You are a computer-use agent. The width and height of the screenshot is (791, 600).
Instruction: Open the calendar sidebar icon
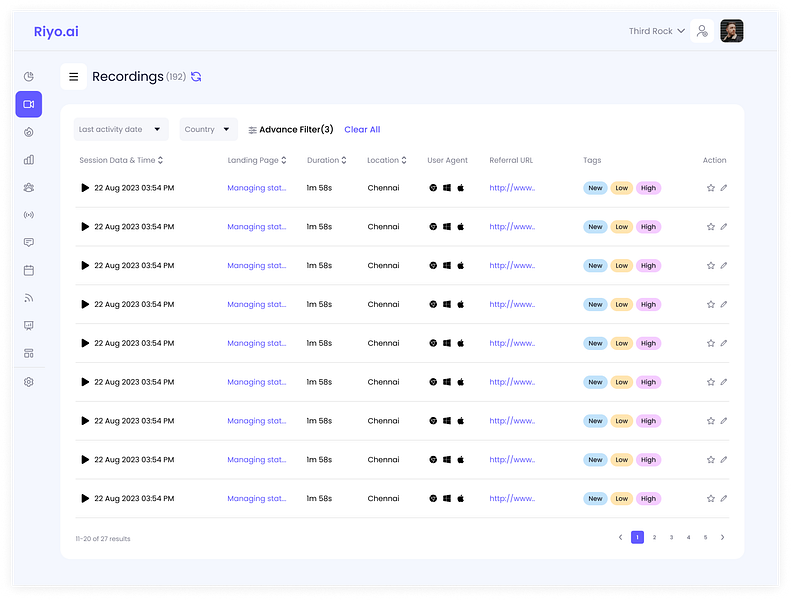[x=29, y=270]
